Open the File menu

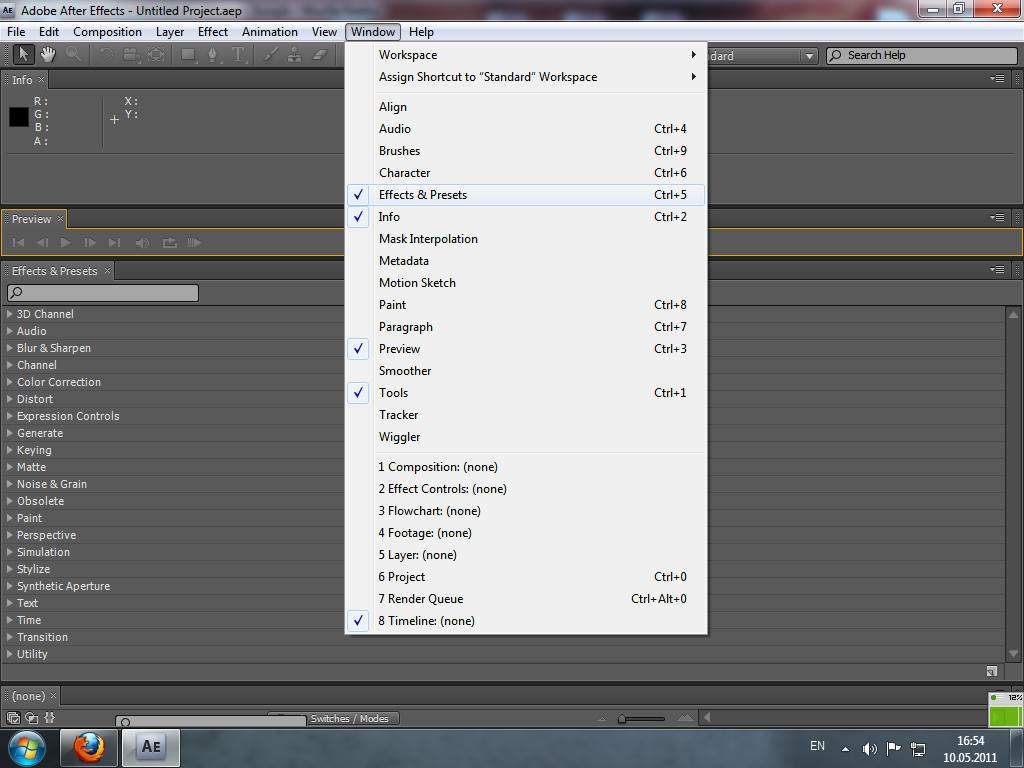16,31
